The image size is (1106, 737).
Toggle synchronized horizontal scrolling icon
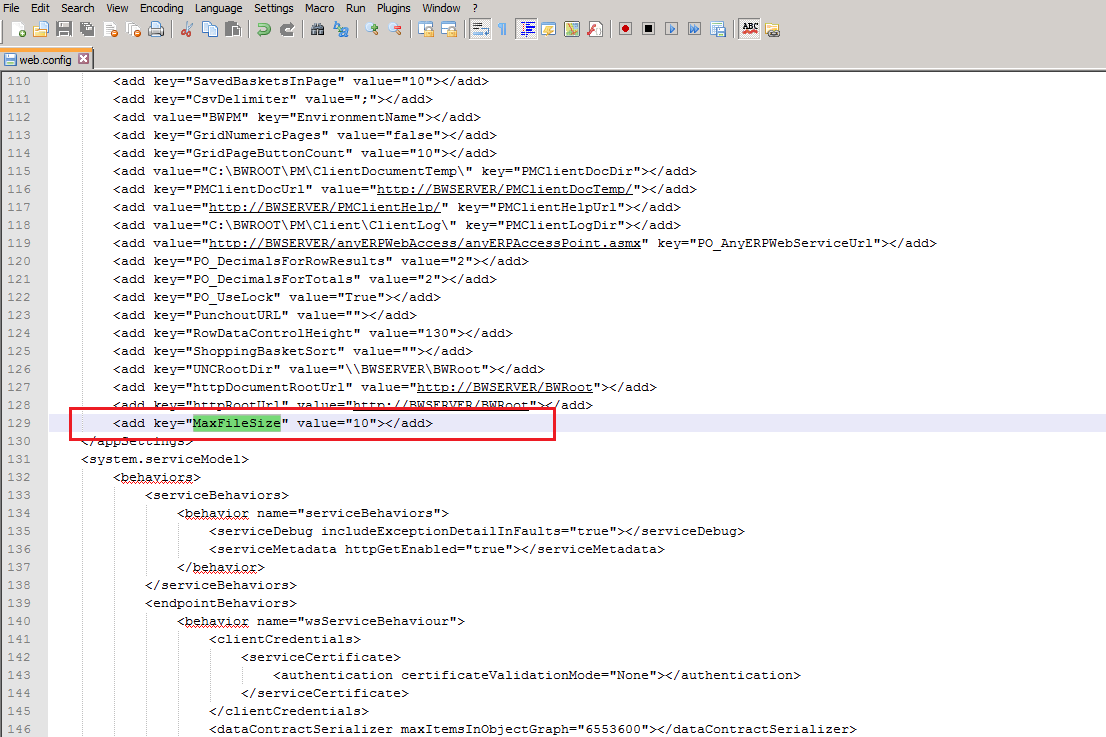tap(449, 30)
